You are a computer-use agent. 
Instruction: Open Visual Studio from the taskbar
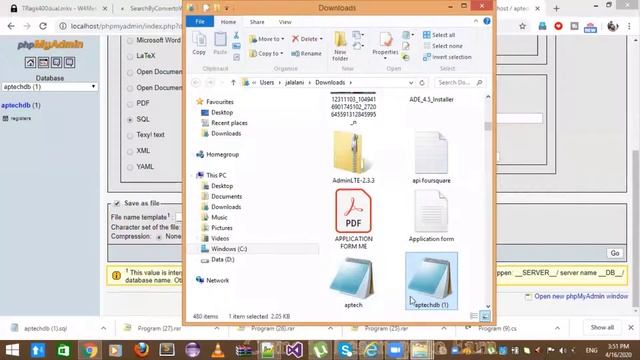click(294, 350)
